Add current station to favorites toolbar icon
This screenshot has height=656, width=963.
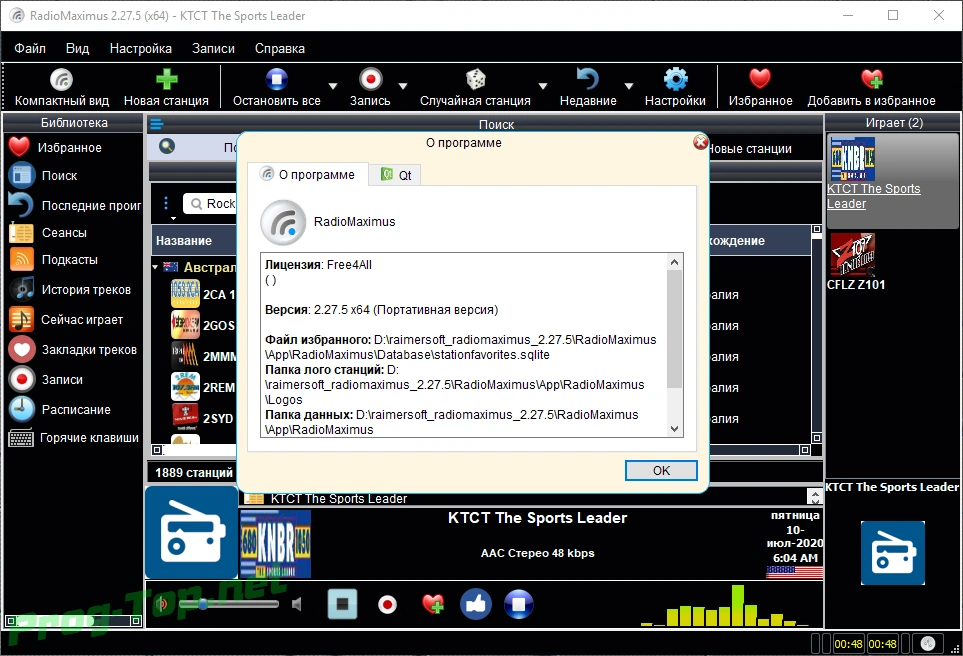pos(871,87)
